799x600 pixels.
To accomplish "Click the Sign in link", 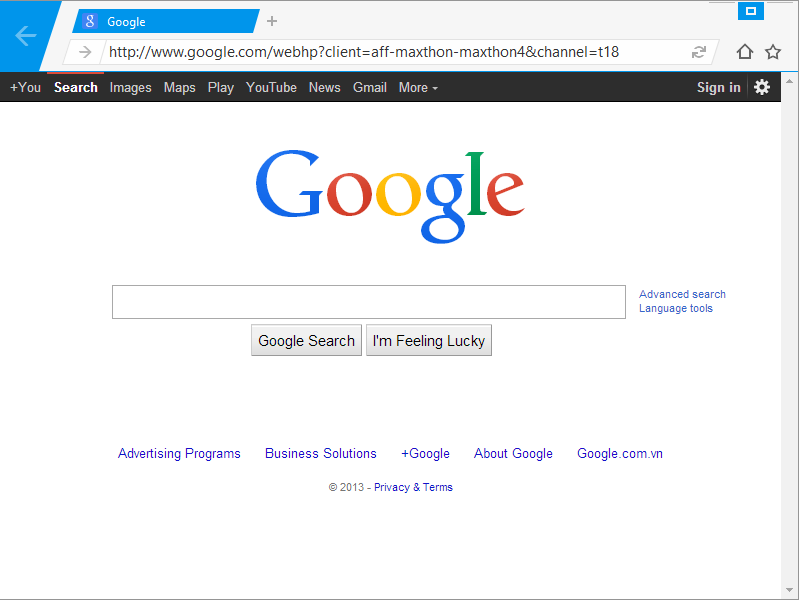I will 718,88.
